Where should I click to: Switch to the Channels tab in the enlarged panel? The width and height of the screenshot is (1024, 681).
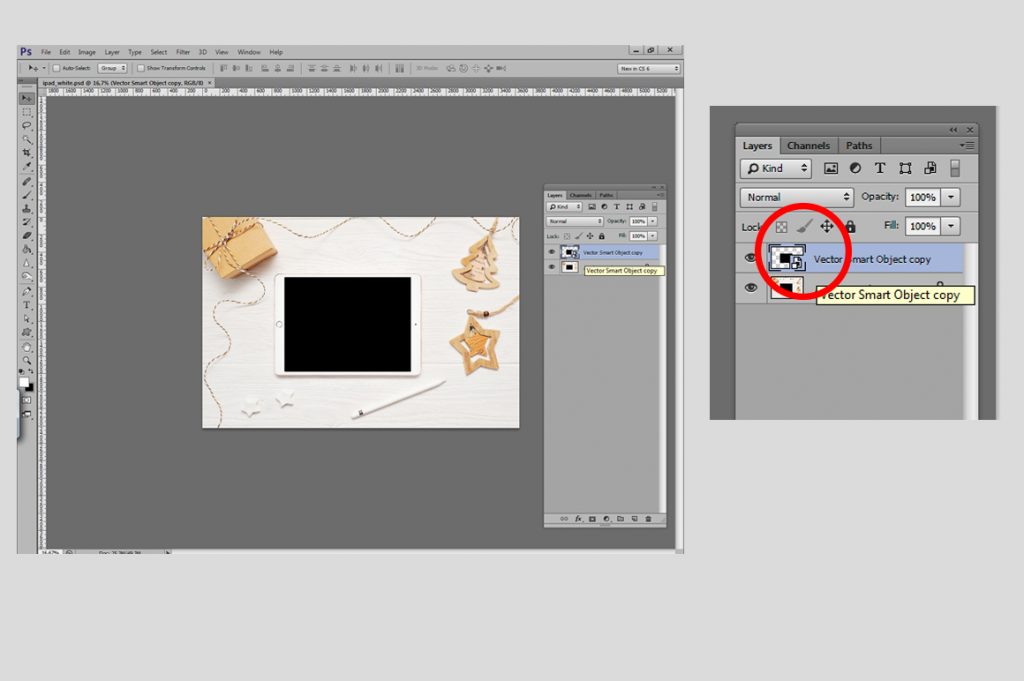click(808, 146)
